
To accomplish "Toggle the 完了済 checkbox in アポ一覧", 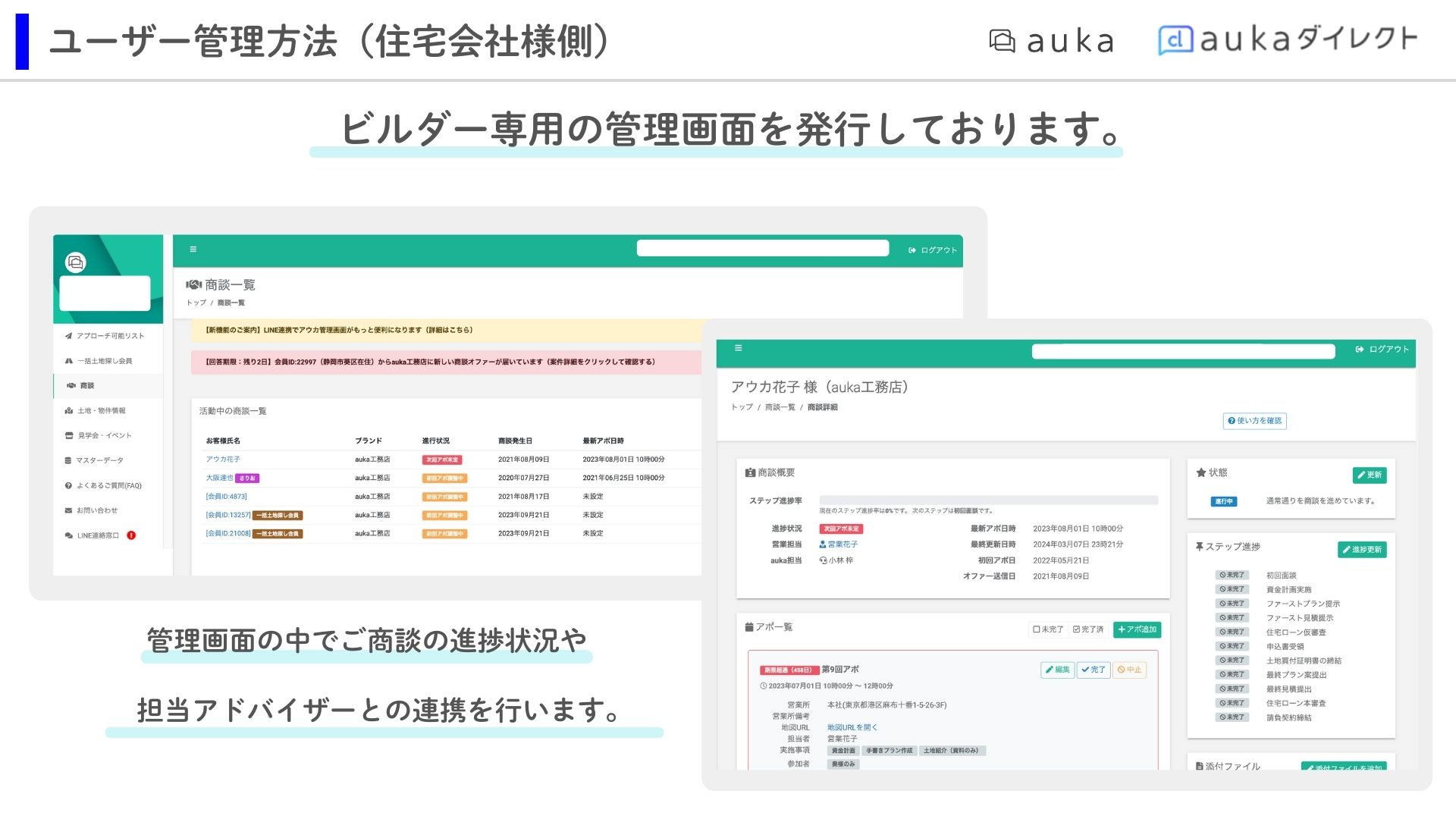I will [1088, 629].
